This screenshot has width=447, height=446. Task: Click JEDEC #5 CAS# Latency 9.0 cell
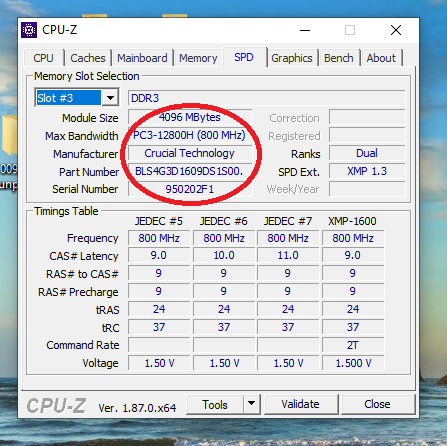(159, 256)
